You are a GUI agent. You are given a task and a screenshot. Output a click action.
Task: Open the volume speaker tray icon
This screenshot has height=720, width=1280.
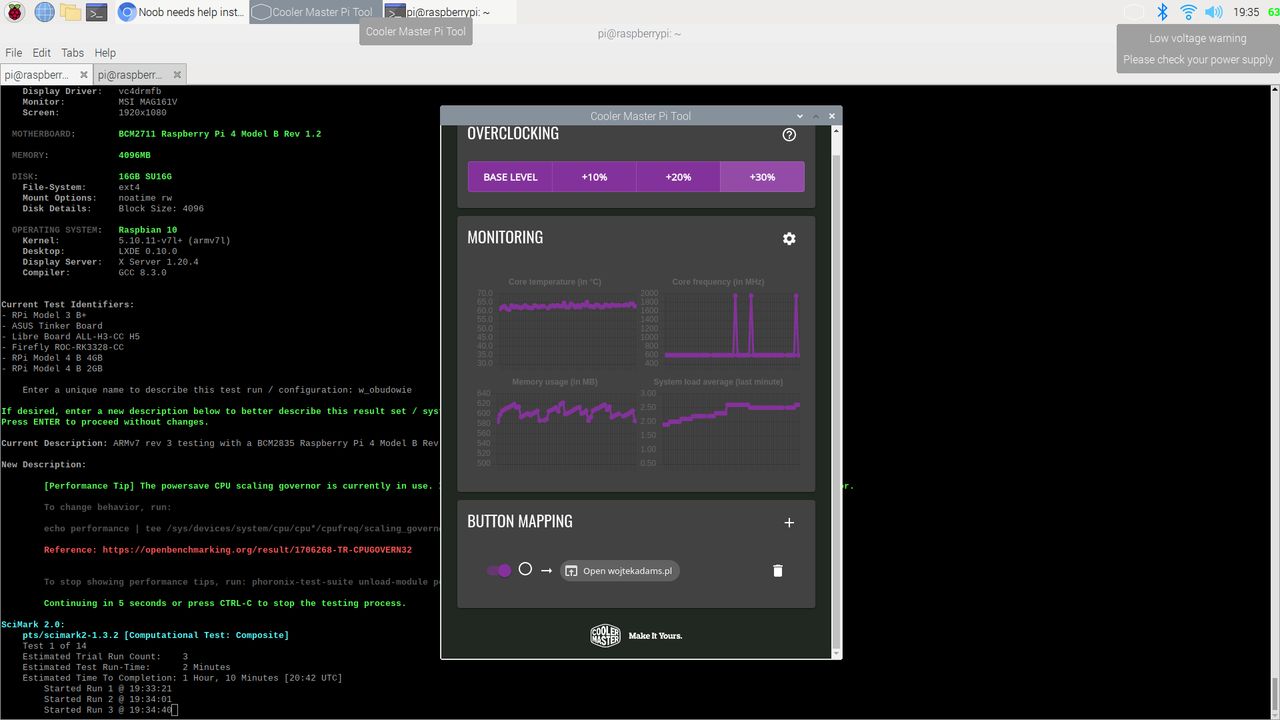1213,12
